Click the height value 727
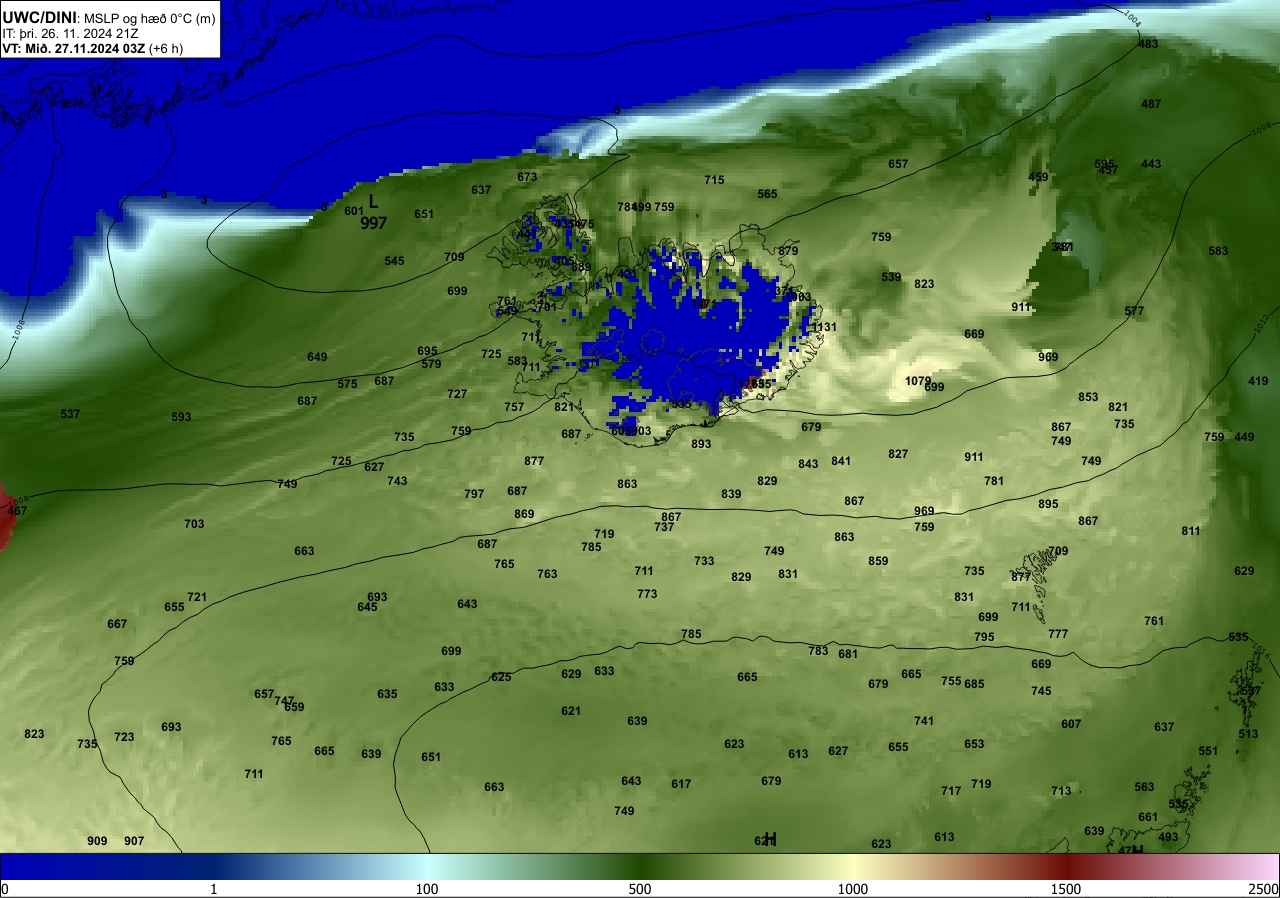The height and width of the screenshot is (898, 1280). (x=457, y=394)
